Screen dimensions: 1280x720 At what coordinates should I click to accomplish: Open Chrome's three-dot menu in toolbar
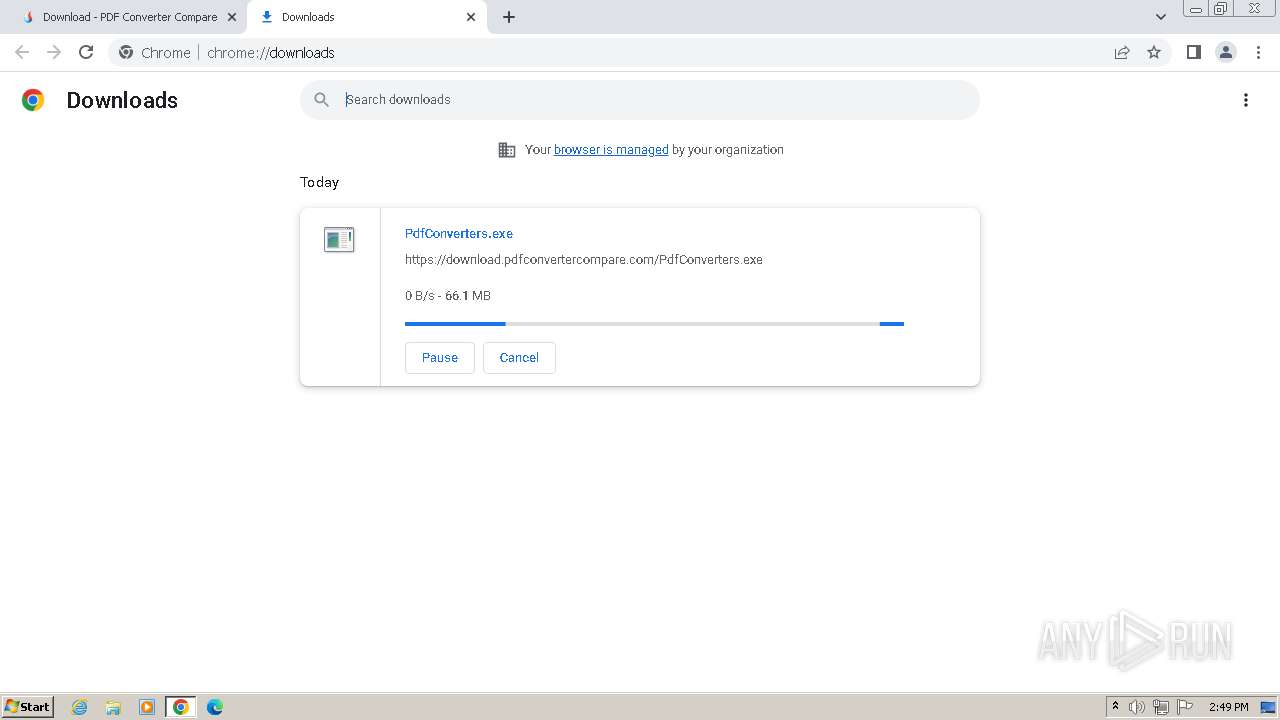pos(1258,52)
